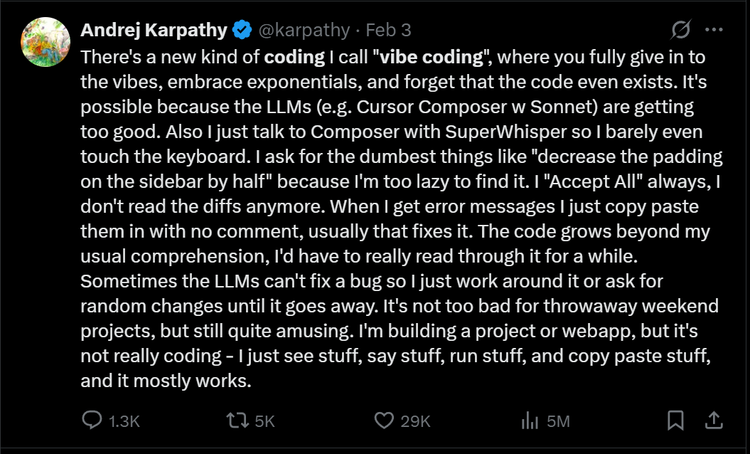Click the share upload arrow icon
Viewport: 750px width, 454px height.
click(713, 420)
